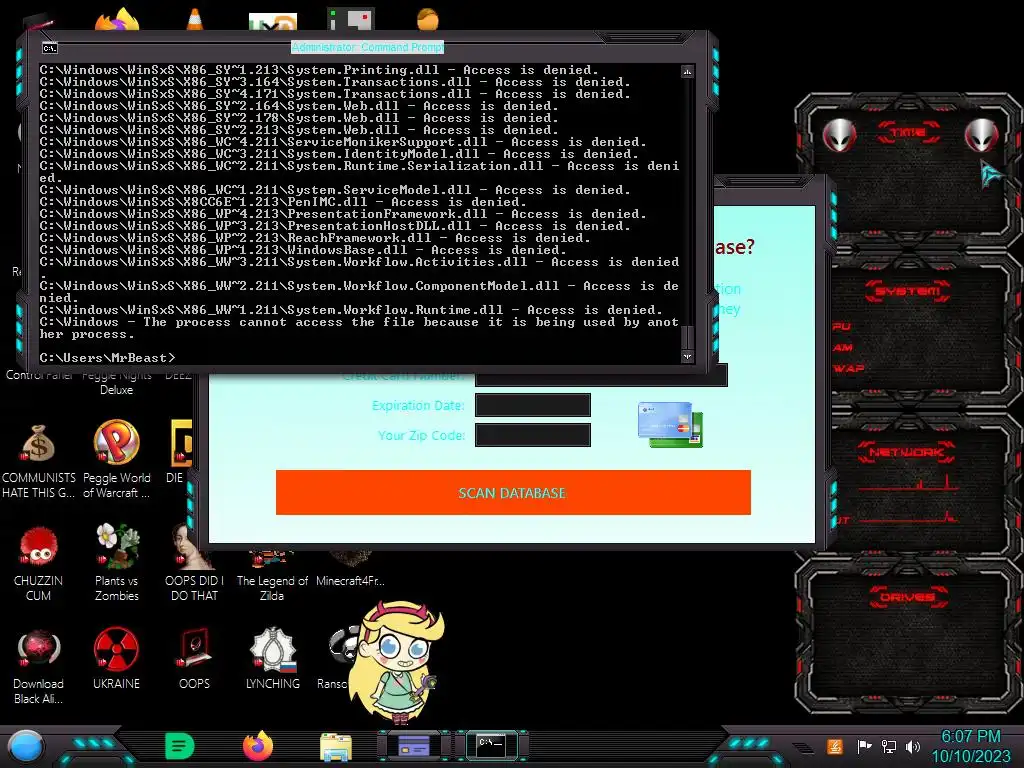Click the C:\Users\MrBeast> prompt line

(107, 358)
